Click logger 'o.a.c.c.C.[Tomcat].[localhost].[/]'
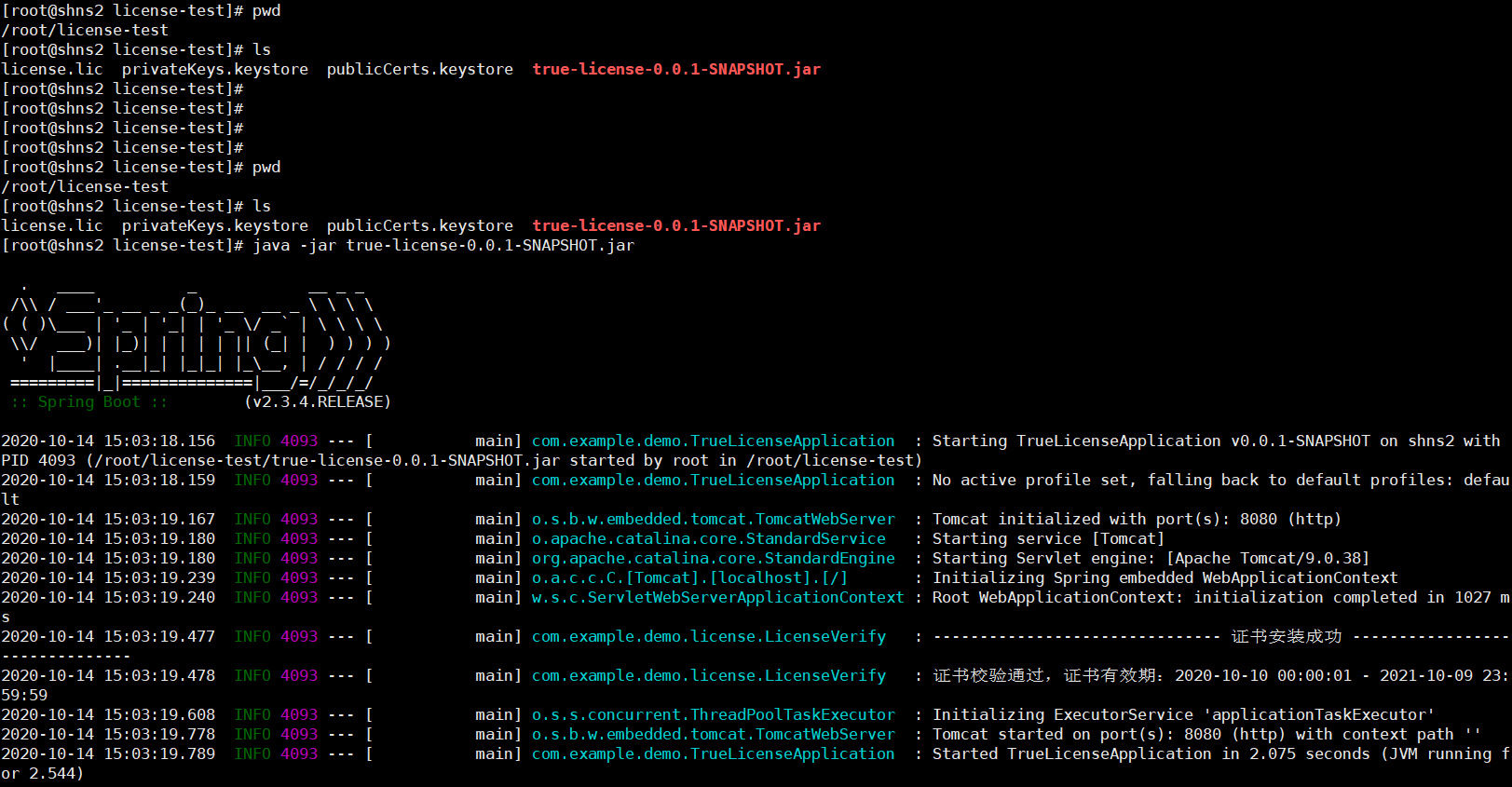The image size is (1512, 787). (690, 578)
